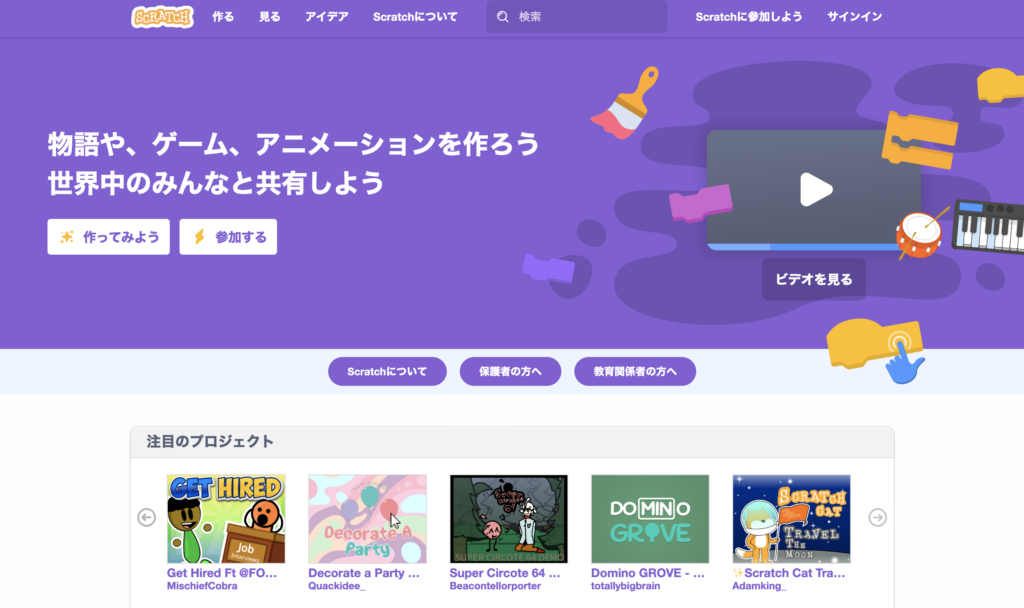1024x608 pixels.
Task: Click the Super Circote 64 ... title link
Action: (x=505, y=573)
